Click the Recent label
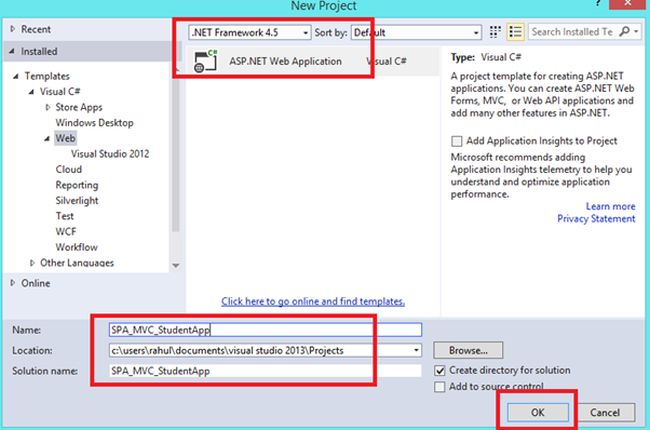The width and height of the screenshot is (650, 430). [36, 29]
